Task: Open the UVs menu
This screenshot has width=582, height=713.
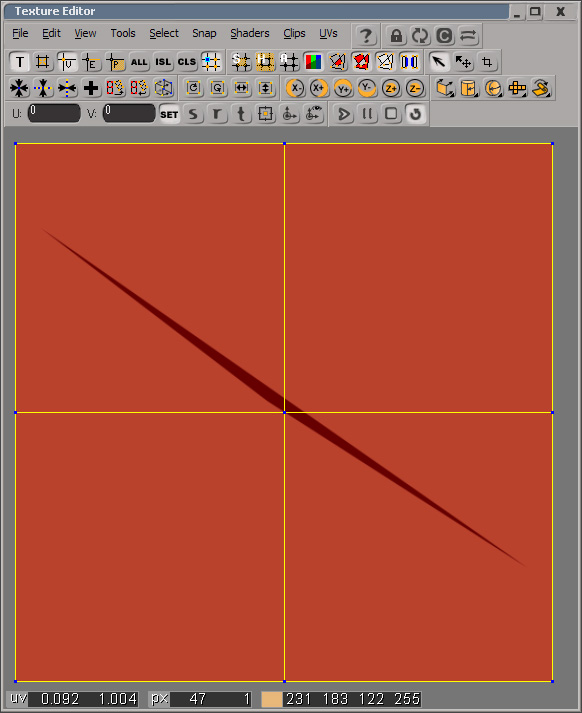Action: click(328, 33)
